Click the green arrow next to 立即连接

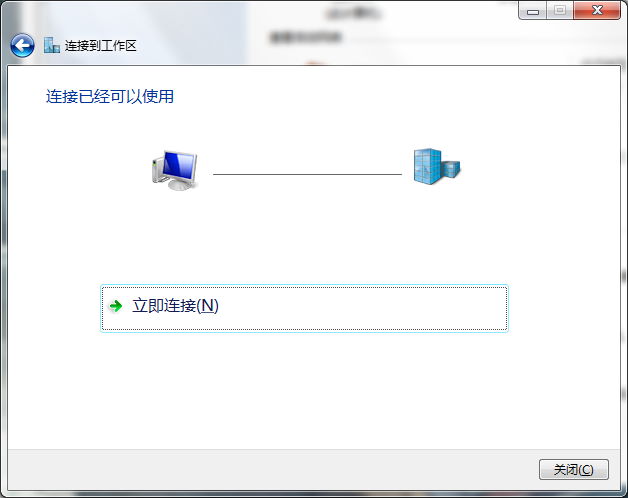[116, 306]
